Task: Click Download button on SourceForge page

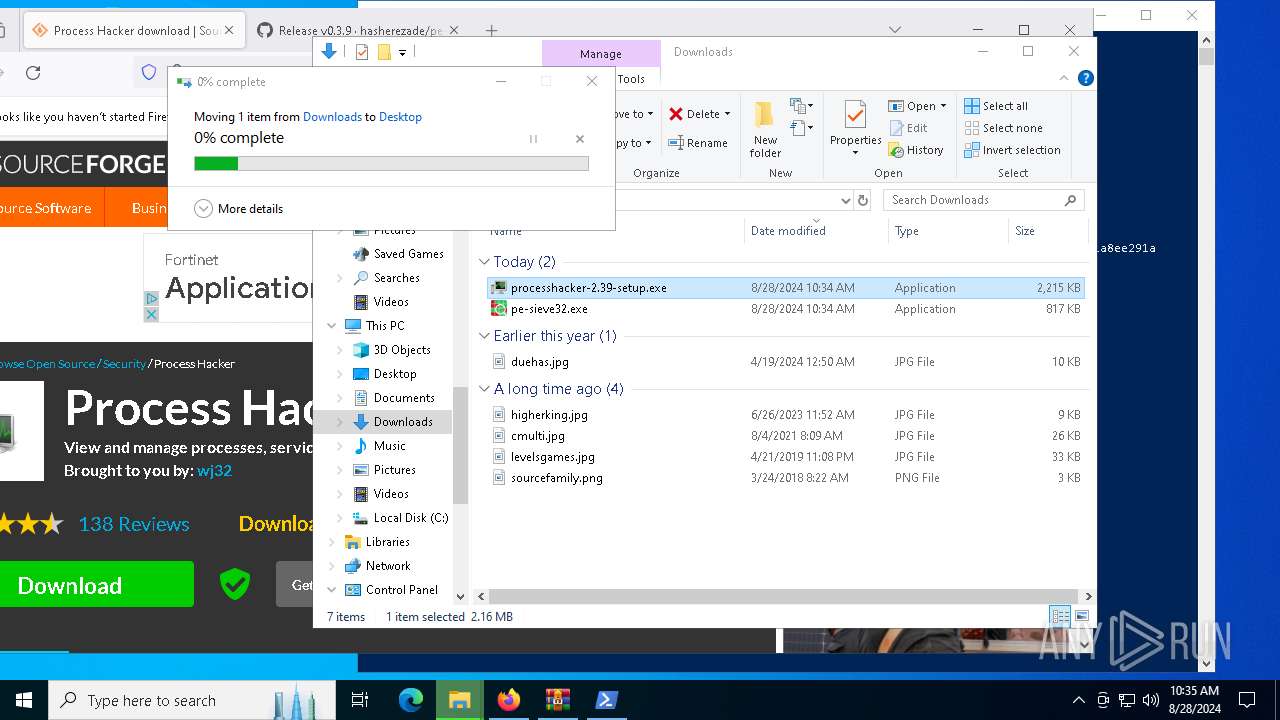Action: [97, 585]
